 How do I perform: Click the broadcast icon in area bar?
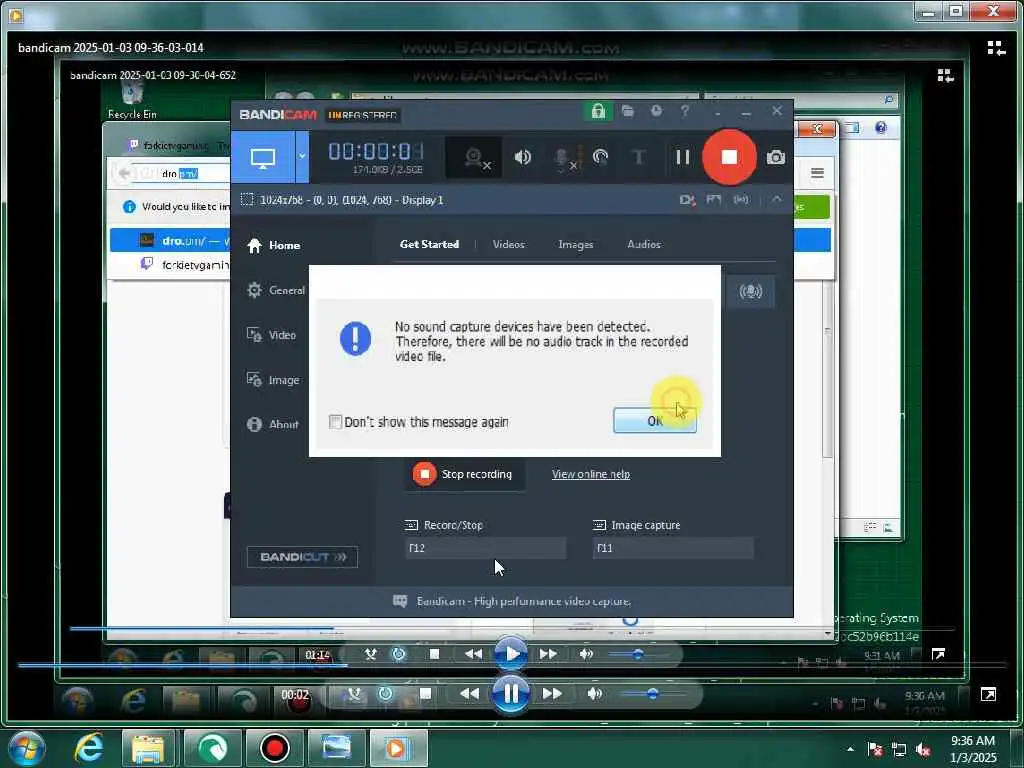741,200
